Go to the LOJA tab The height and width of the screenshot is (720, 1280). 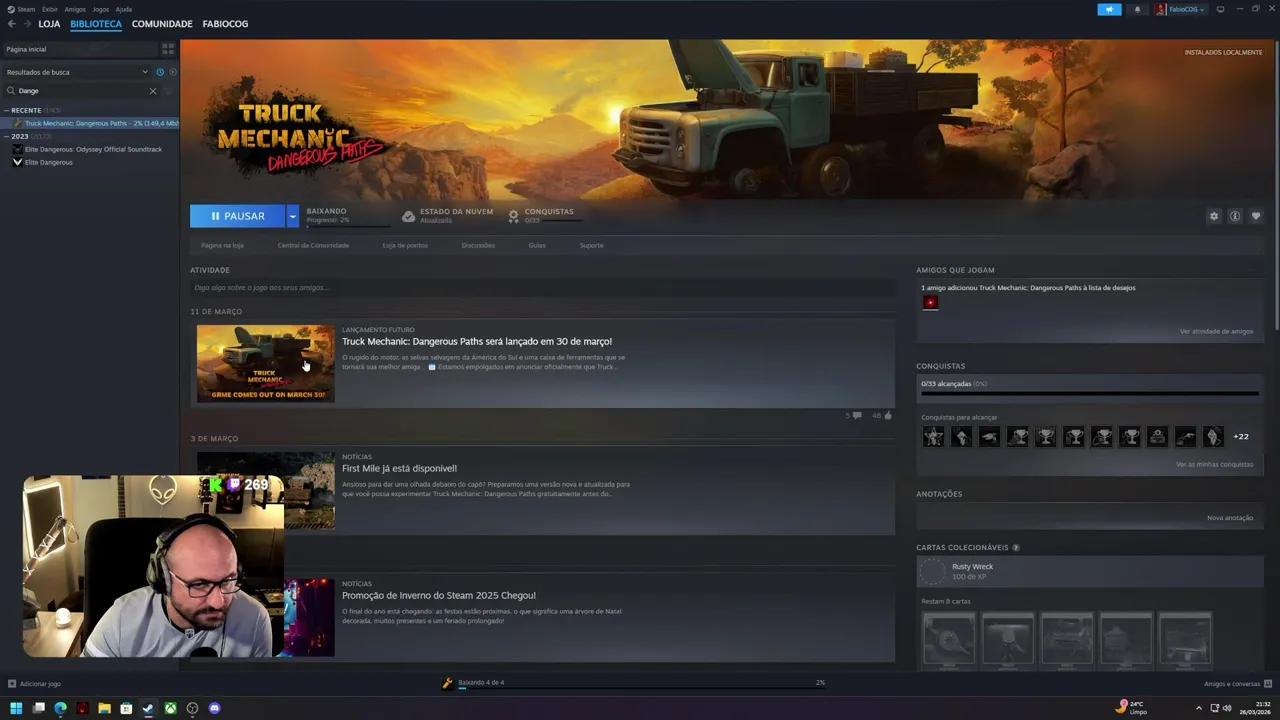[49, 24]
